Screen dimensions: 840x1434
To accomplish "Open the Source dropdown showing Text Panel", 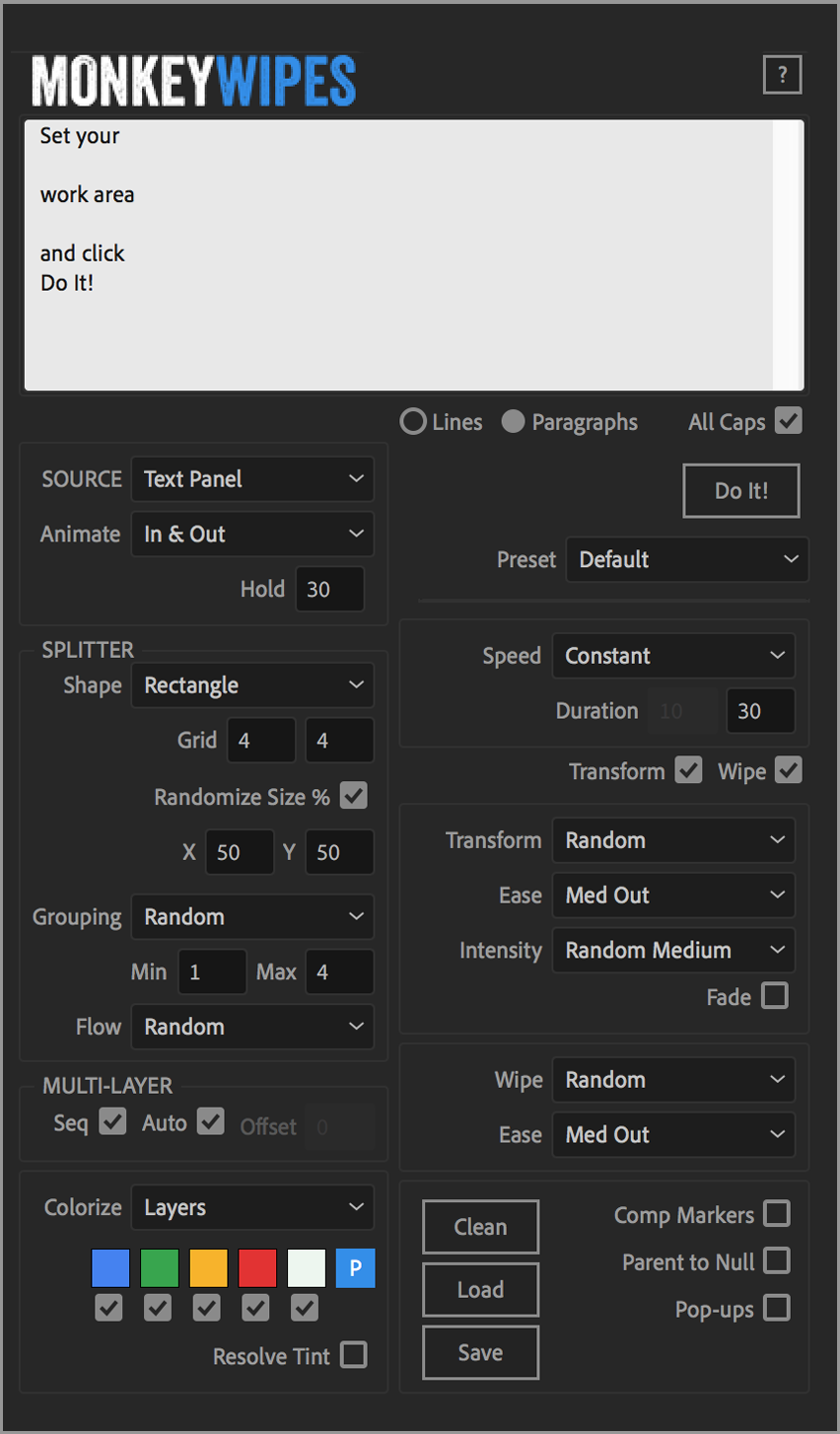I will click(x=252, y=479).
